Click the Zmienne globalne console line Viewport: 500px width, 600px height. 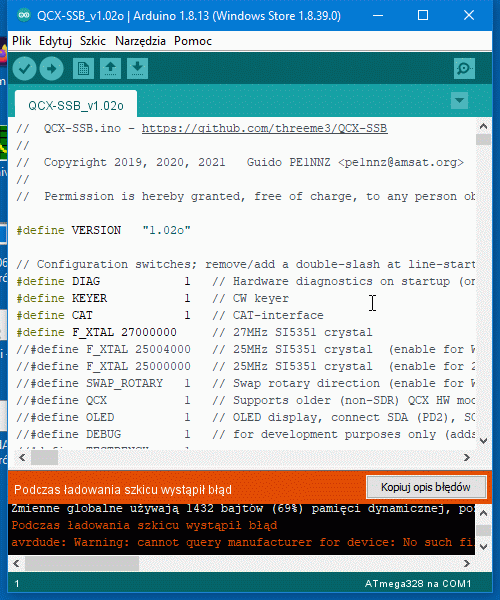point(243,509)
